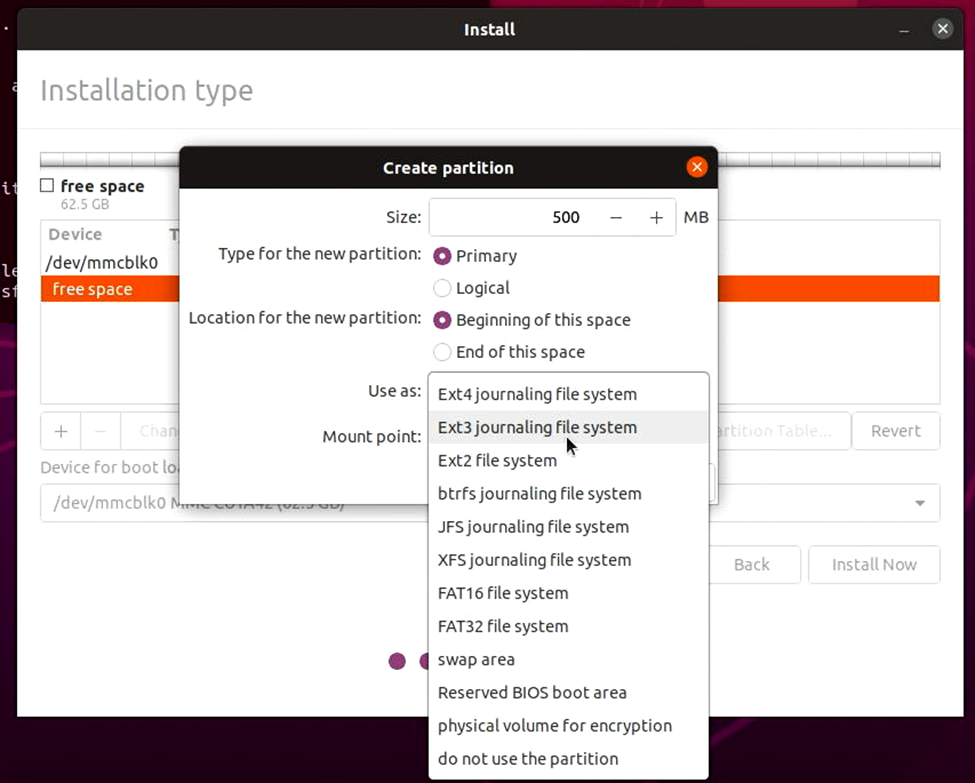Minimize the Install window
The image size is (975, 783).
point(904,30)
